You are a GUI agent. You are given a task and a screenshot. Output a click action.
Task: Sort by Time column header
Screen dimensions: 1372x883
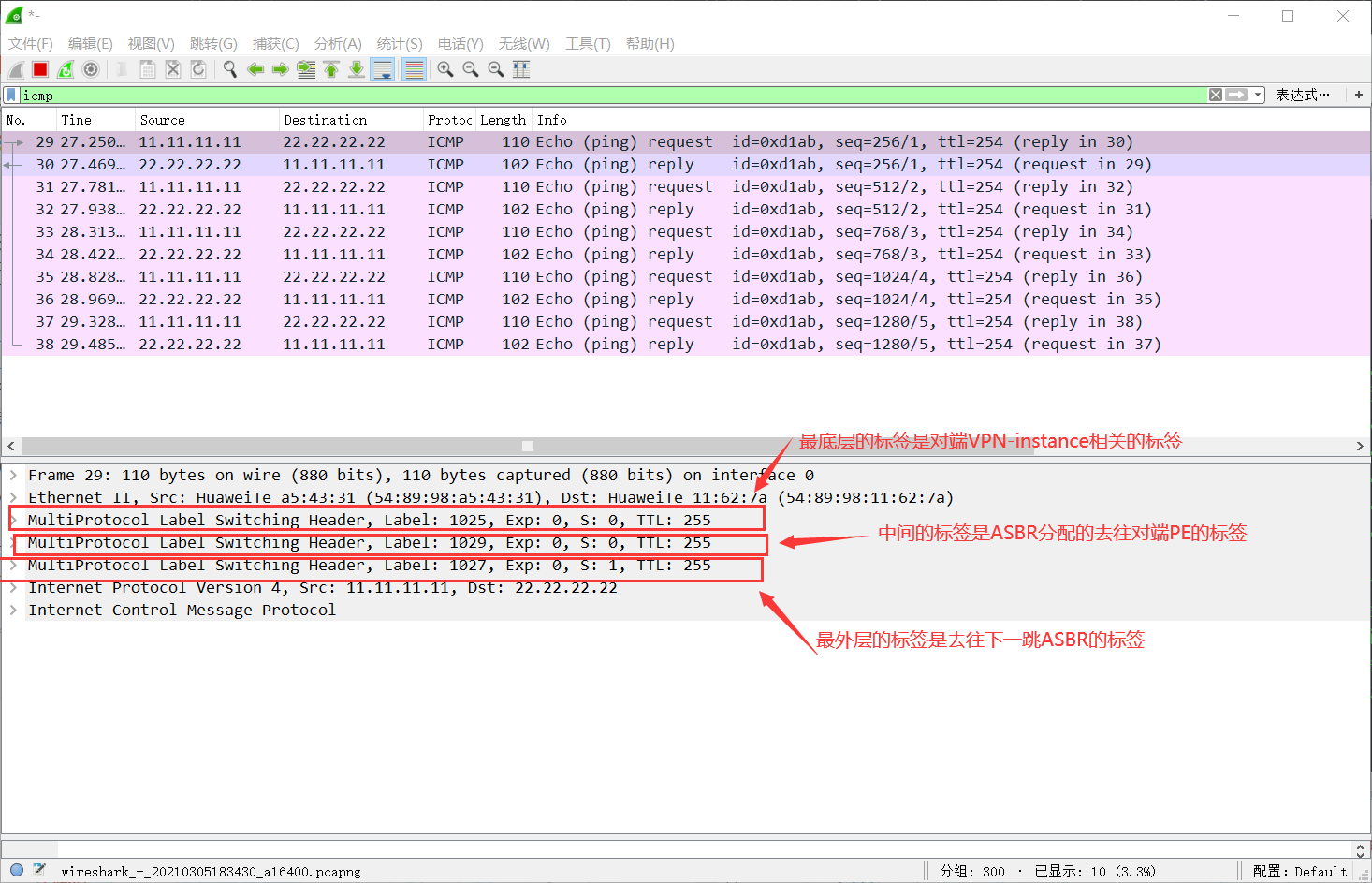[95, 120]
